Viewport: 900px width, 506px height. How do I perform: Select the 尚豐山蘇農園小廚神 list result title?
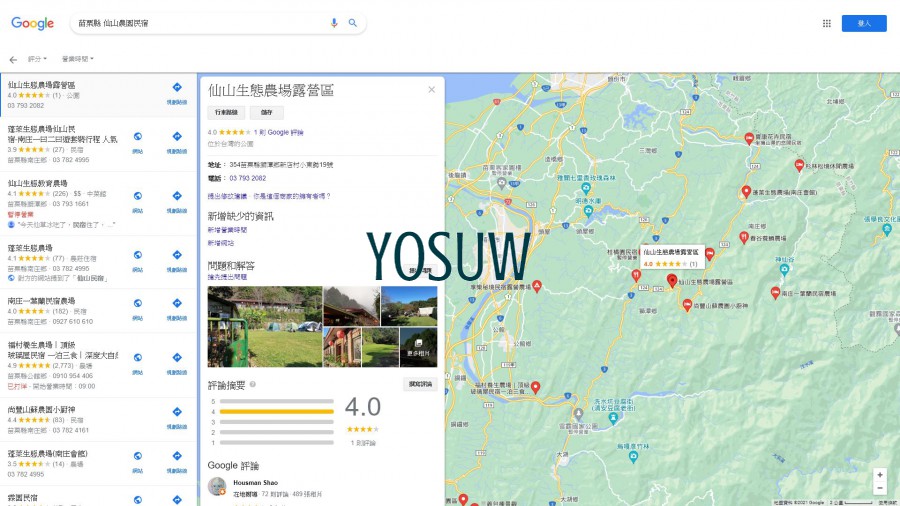41,410
